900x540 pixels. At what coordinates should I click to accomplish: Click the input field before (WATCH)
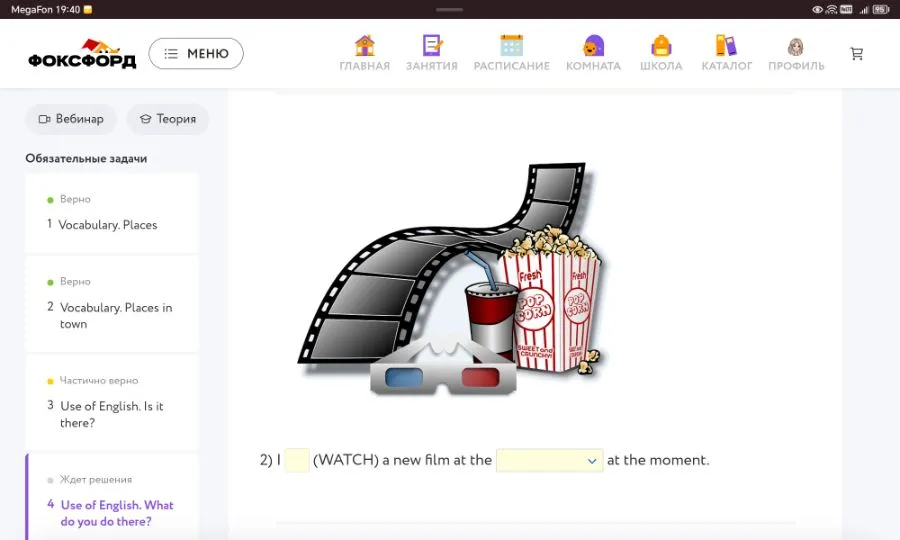[x=297, y=460]
